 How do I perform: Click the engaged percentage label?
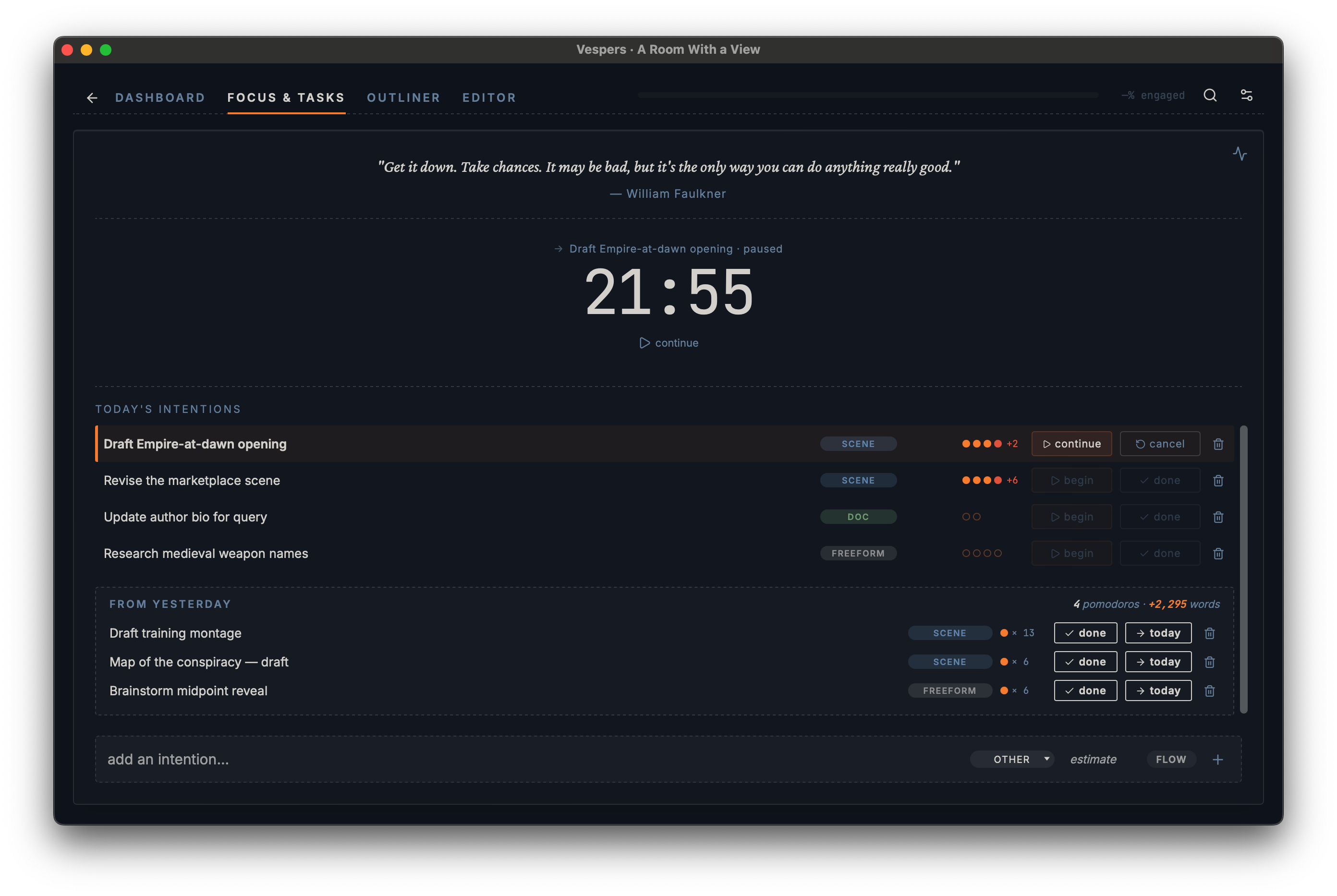point(1153,96)
